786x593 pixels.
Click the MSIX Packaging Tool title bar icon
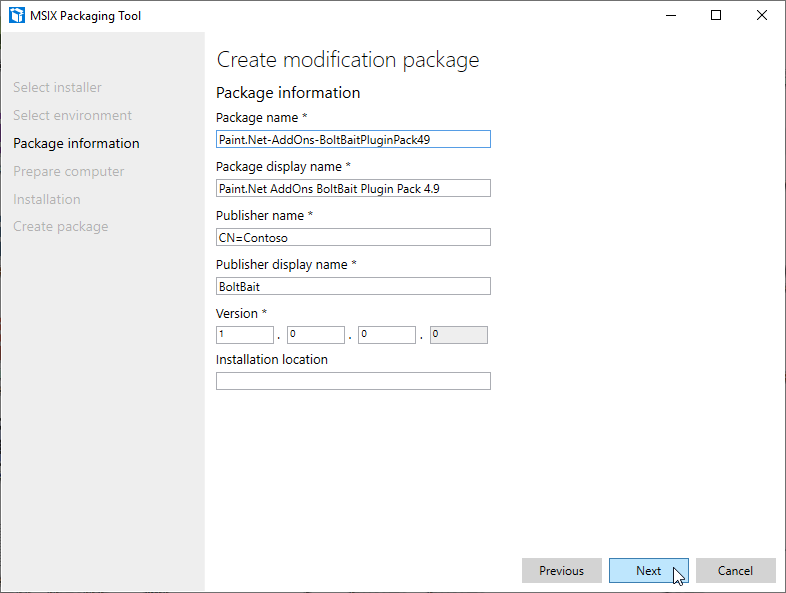(x=17, y=15)
